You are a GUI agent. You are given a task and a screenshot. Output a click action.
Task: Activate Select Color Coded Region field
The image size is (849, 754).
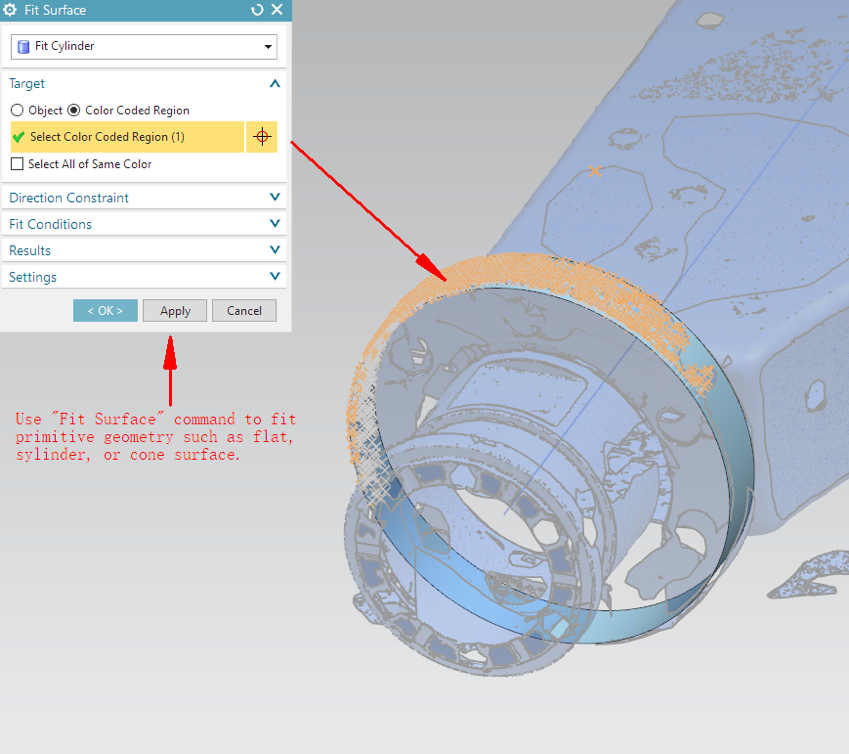coord(127,137)
